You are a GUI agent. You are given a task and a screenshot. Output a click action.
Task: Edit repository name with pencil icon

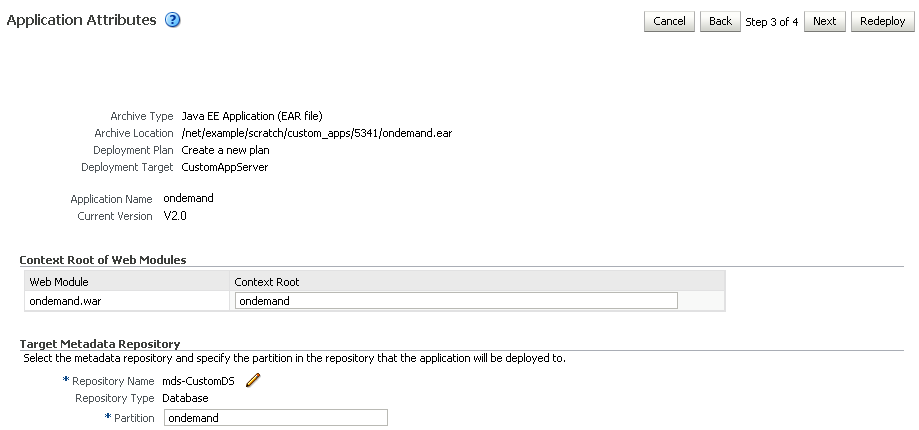(x=253, y=381)
